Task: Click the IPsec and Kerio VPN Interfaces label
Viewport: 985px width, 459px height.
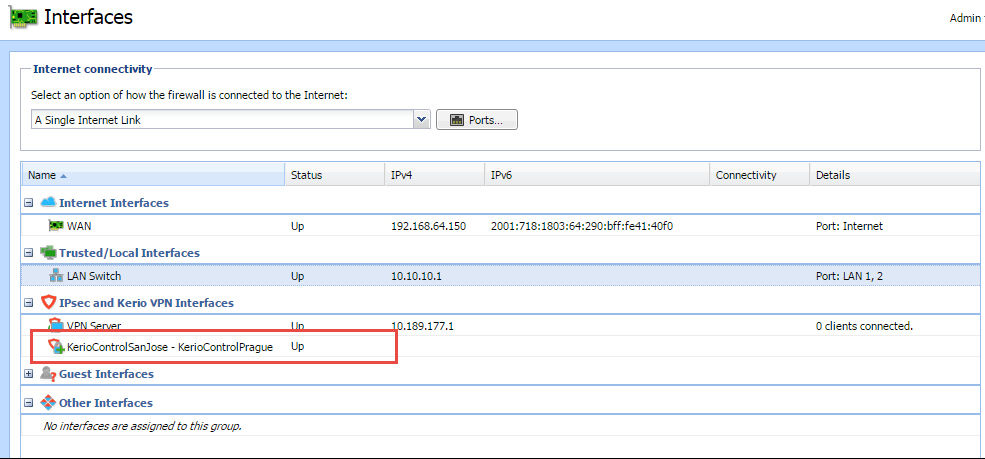Action: click(146, 303)
